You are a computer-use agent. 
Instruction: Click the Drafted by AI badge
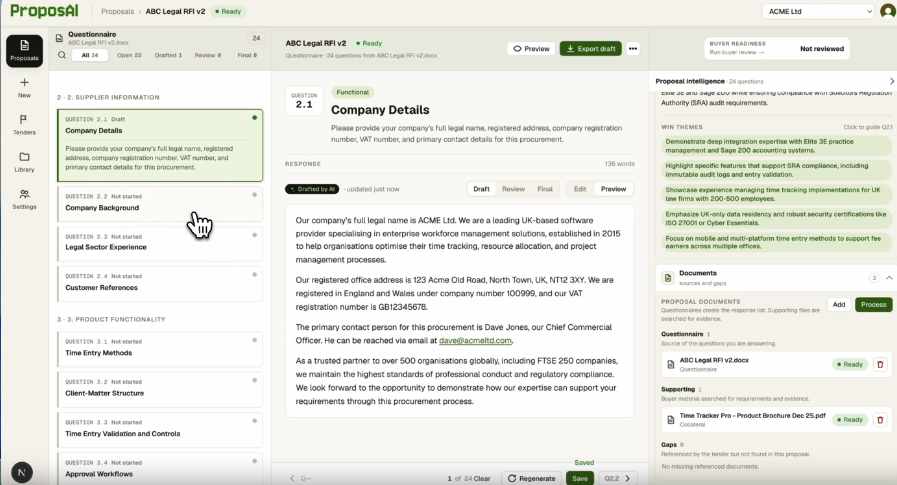pyautogui.click(x=312, y=189)
